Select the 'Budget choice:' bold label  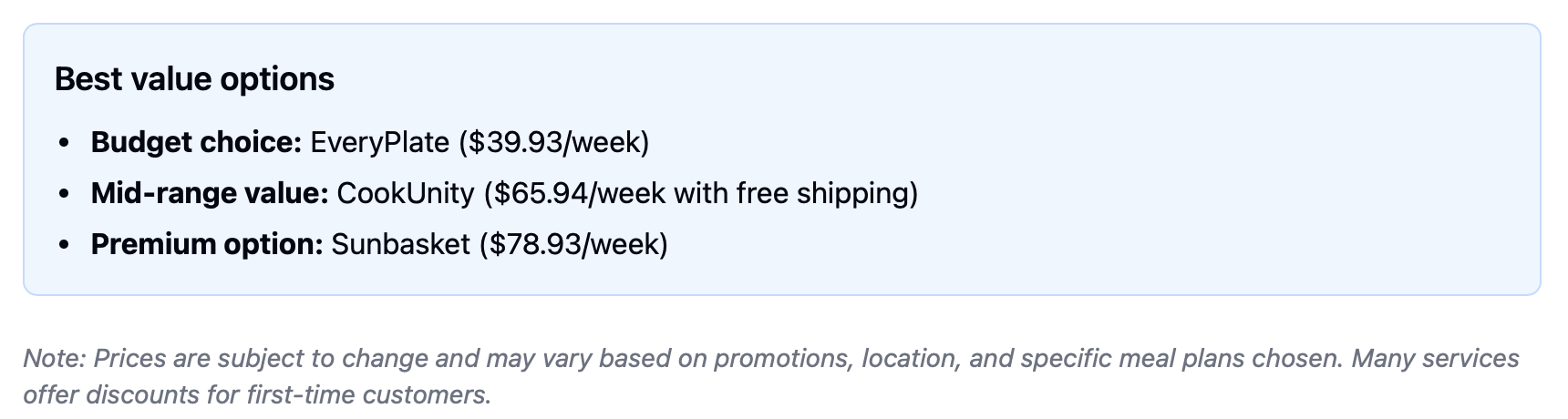click(x=196, y=142)
